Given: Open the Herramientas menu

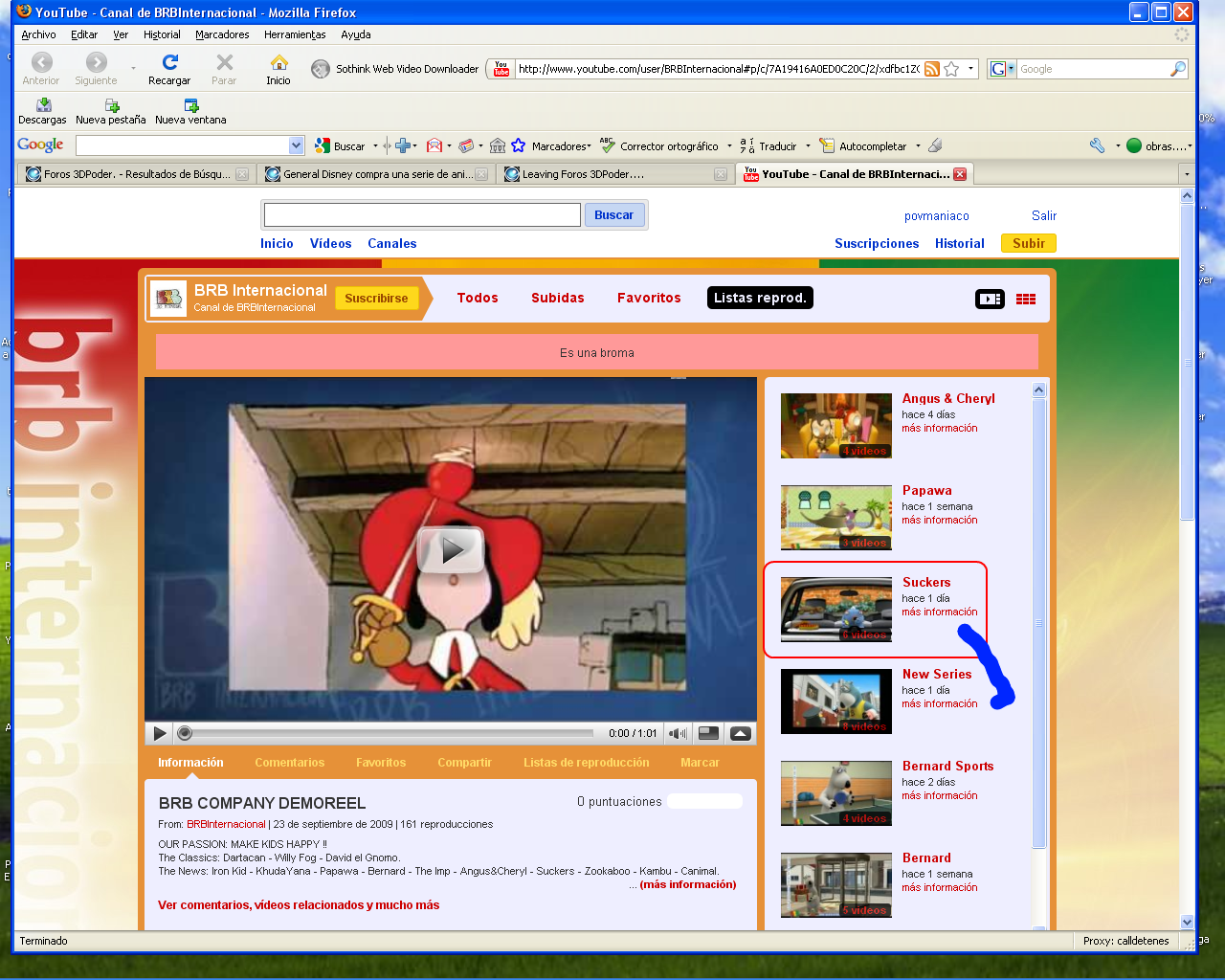Looking at the screenshot, I should click(x=295, y=34).
